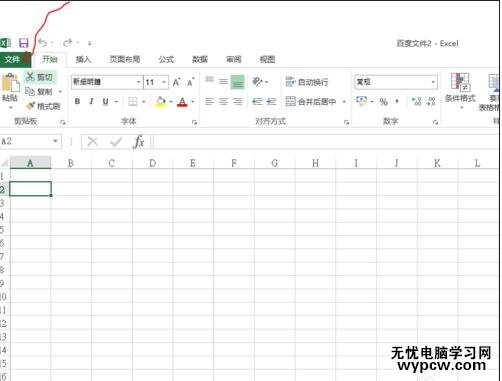The height and width of the screenshot is (381, 502).
Task: Expand the font color dropdown arrow
Action: point(193,102)
